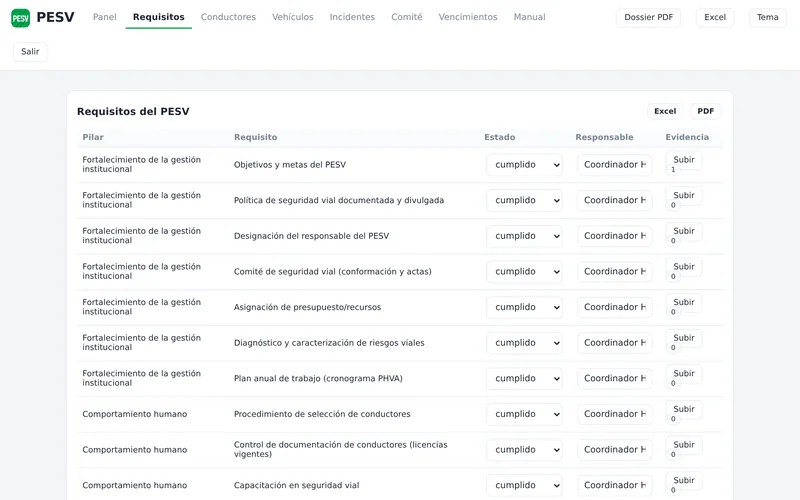Click the Salir button

(30, 52)
